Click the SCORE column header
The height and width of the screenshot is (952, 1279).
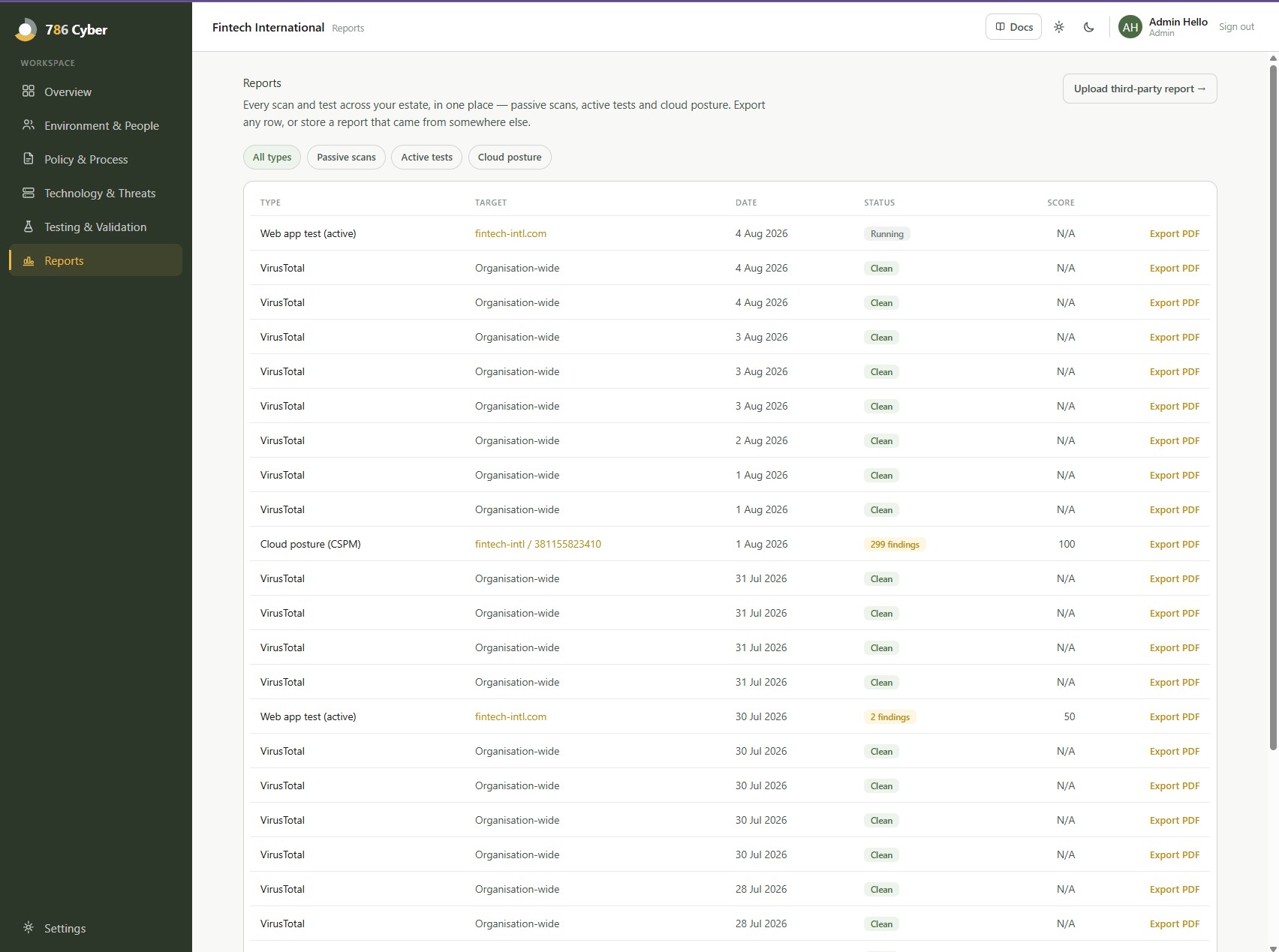1061,203
